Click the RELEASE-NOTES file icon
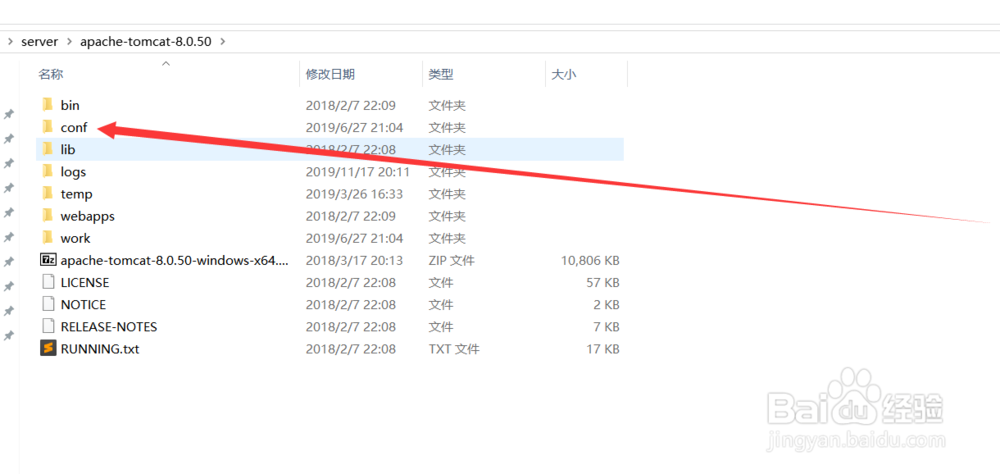The image size is (1000, 474). (48, 327)
